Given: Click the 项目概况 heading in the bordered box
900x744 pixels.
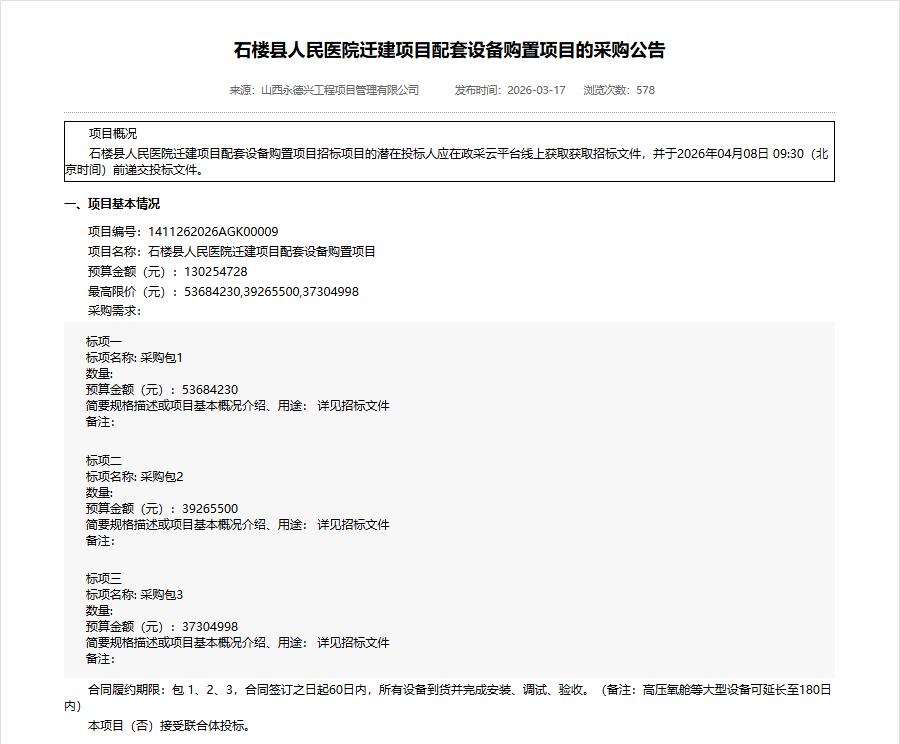Looking at the screenshot, I should click(x=113, y=134).
